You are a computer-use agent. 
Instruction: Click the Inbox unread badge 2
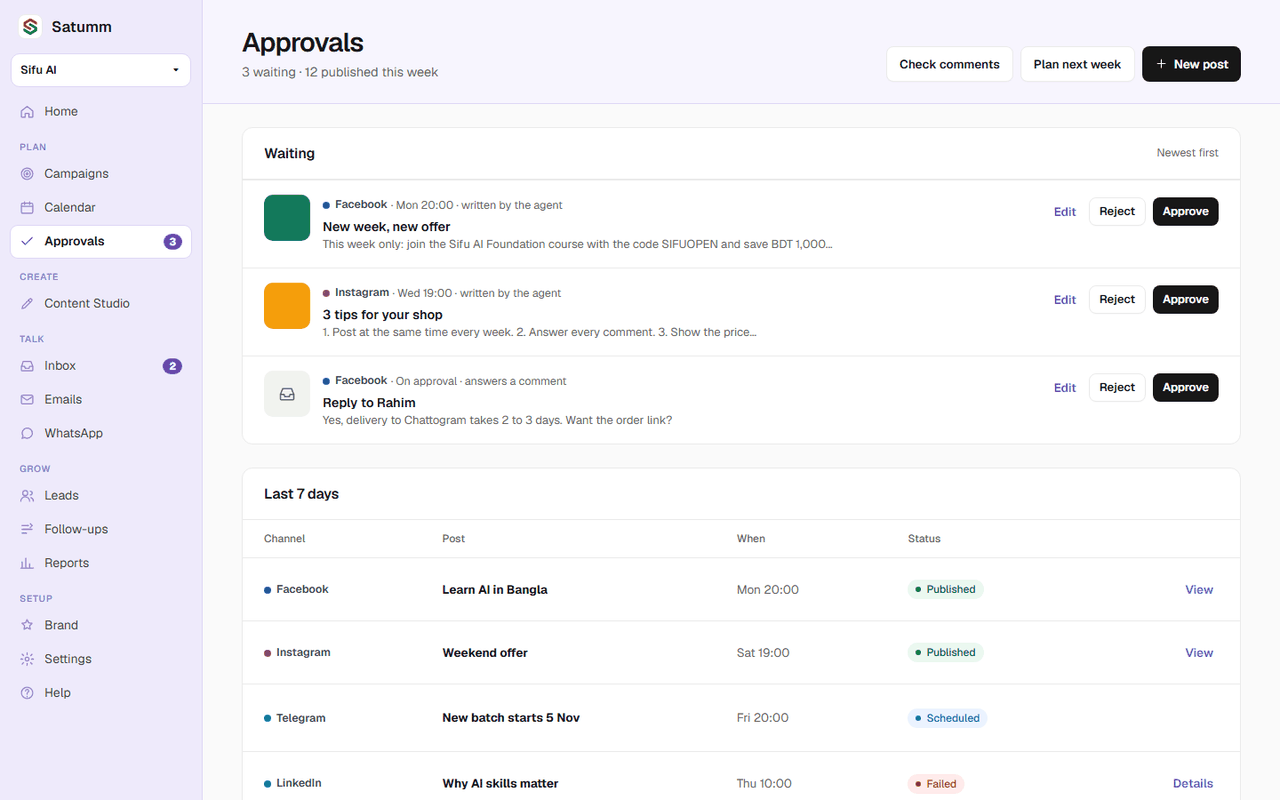[172, 366]
